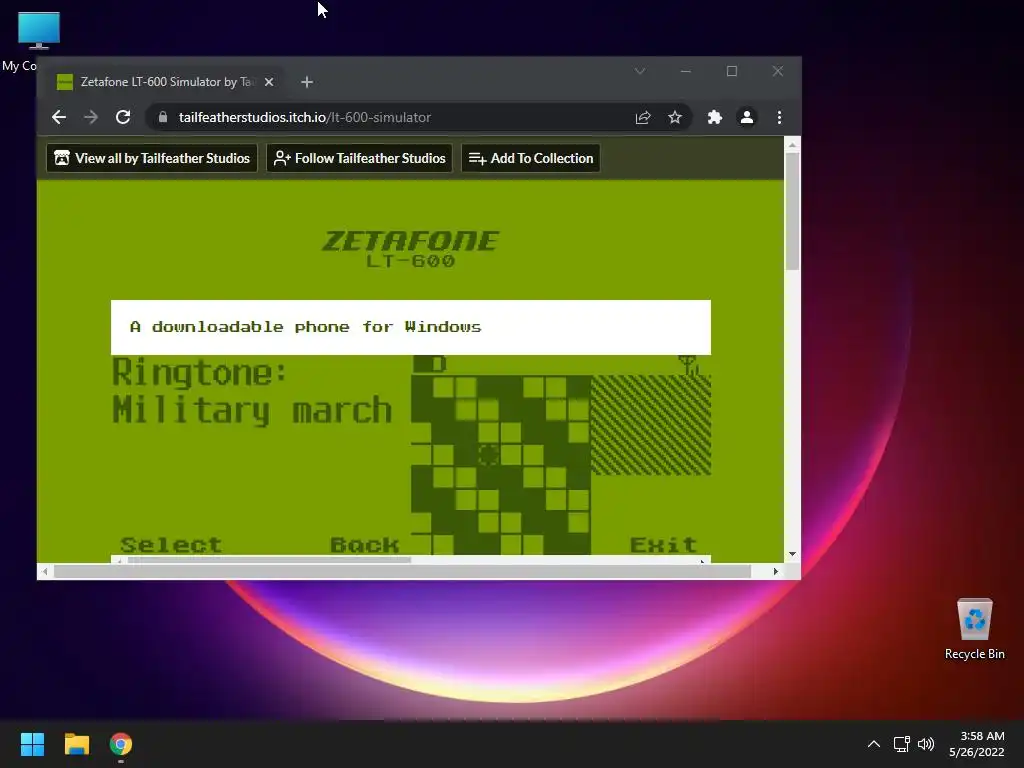This screenshot has height=768, width=1024.
Task: Click the checkered game screenshot thumbnail
Action: [501, 464]
